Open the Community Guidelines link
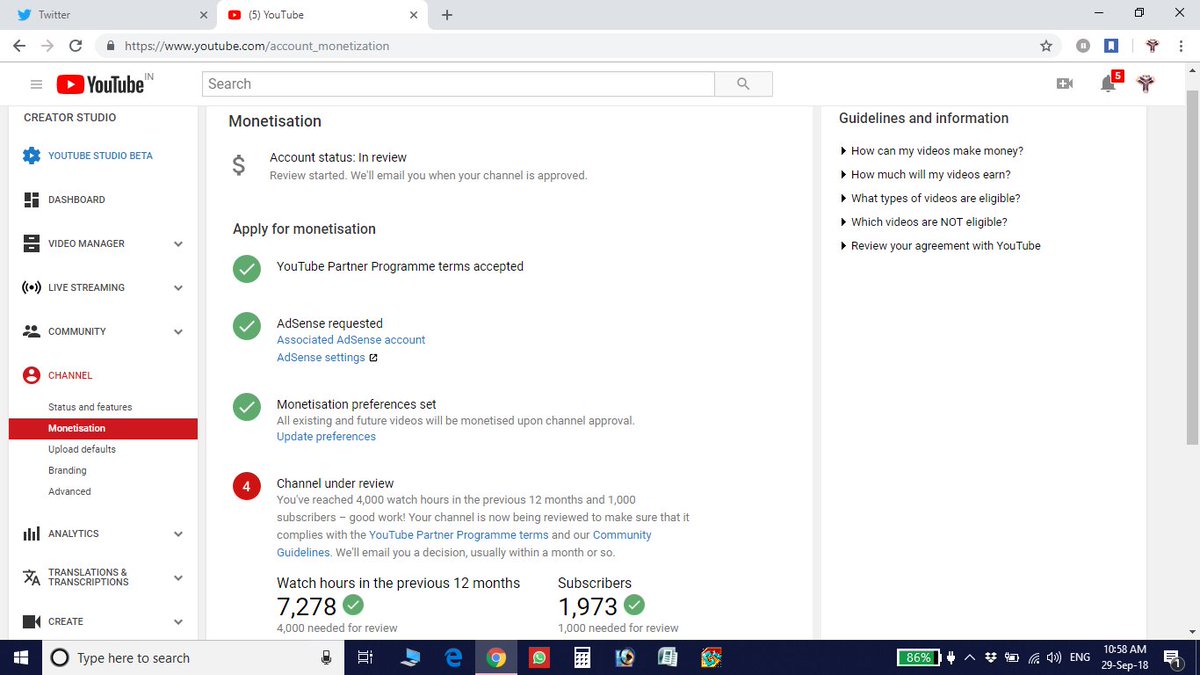 [464, 543]
